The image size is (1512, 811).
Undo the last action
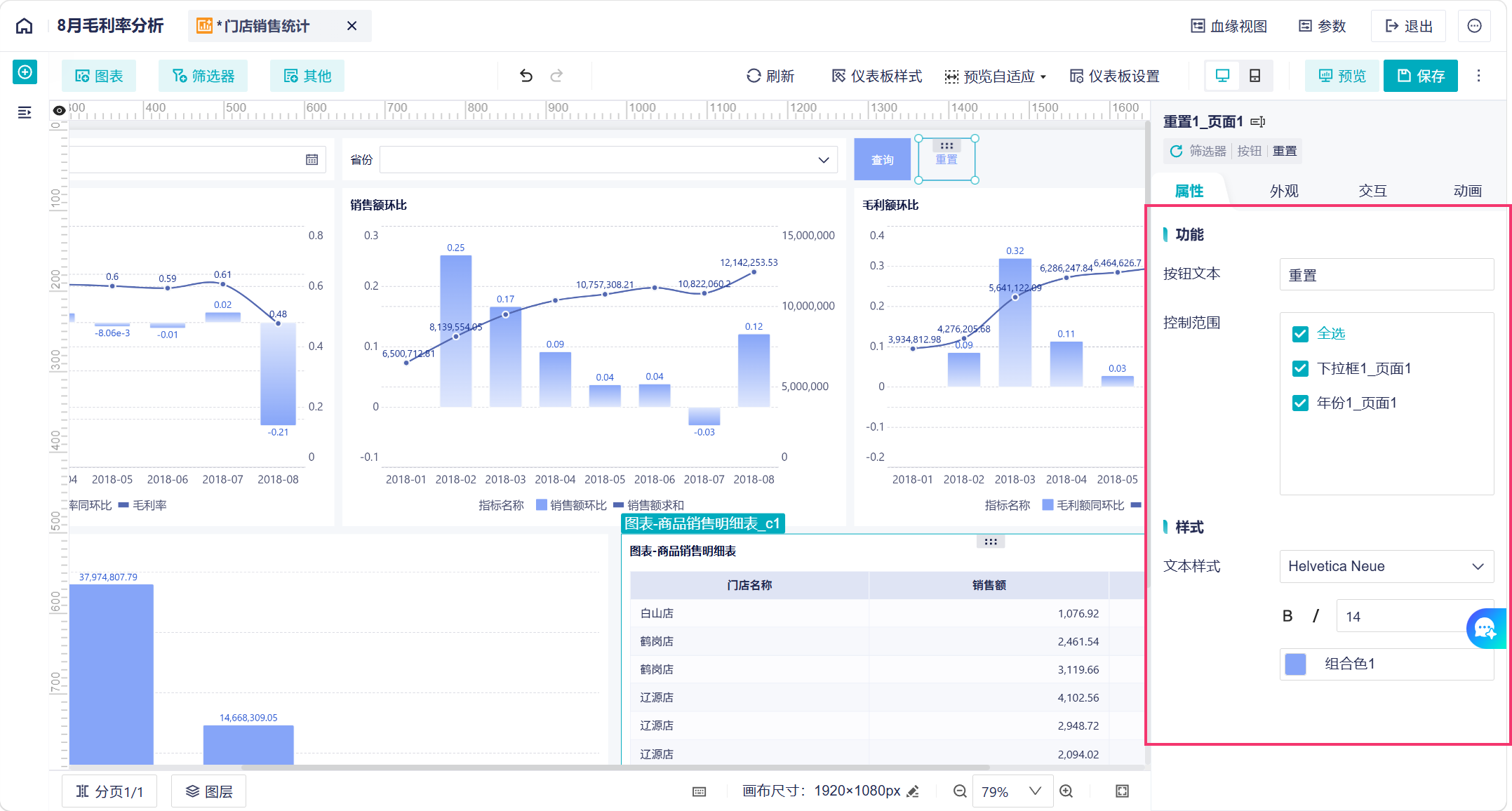click(x=526, y=76)
